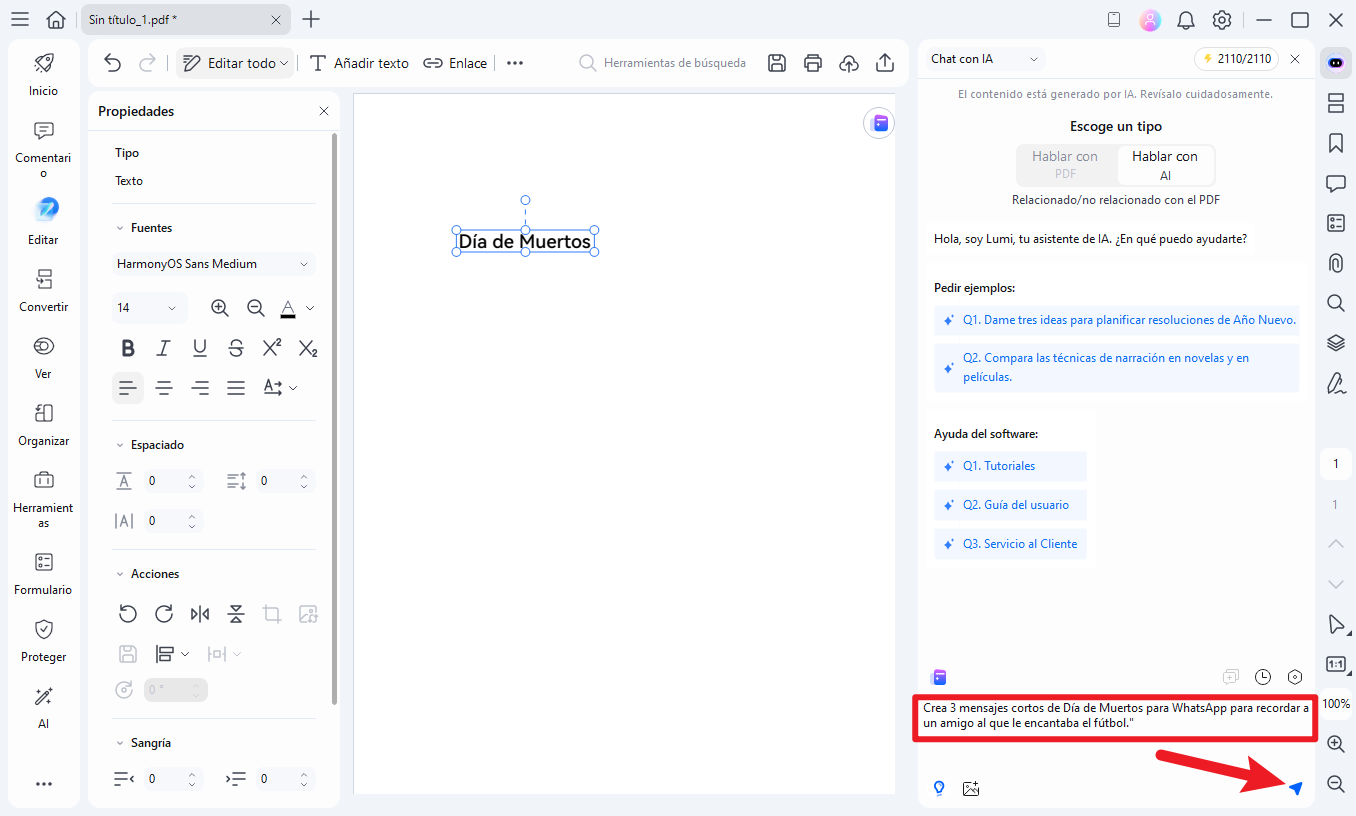The width and height of the screenshot is (1356, 816).
Task: Click the Save document icon
Action: 777,63
